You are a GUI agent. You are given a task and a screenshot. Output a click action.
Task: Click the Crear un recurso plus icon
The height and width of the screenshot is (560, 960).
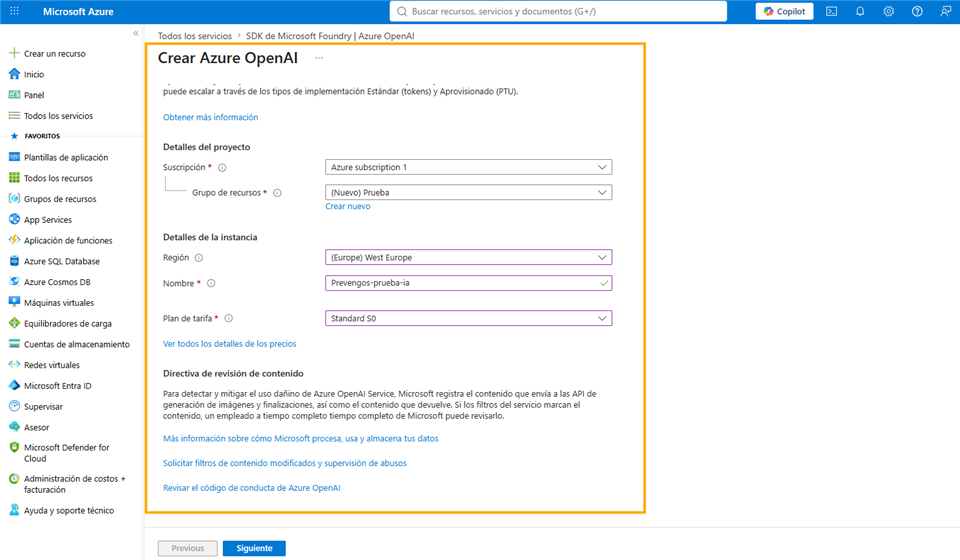(14, 53)
